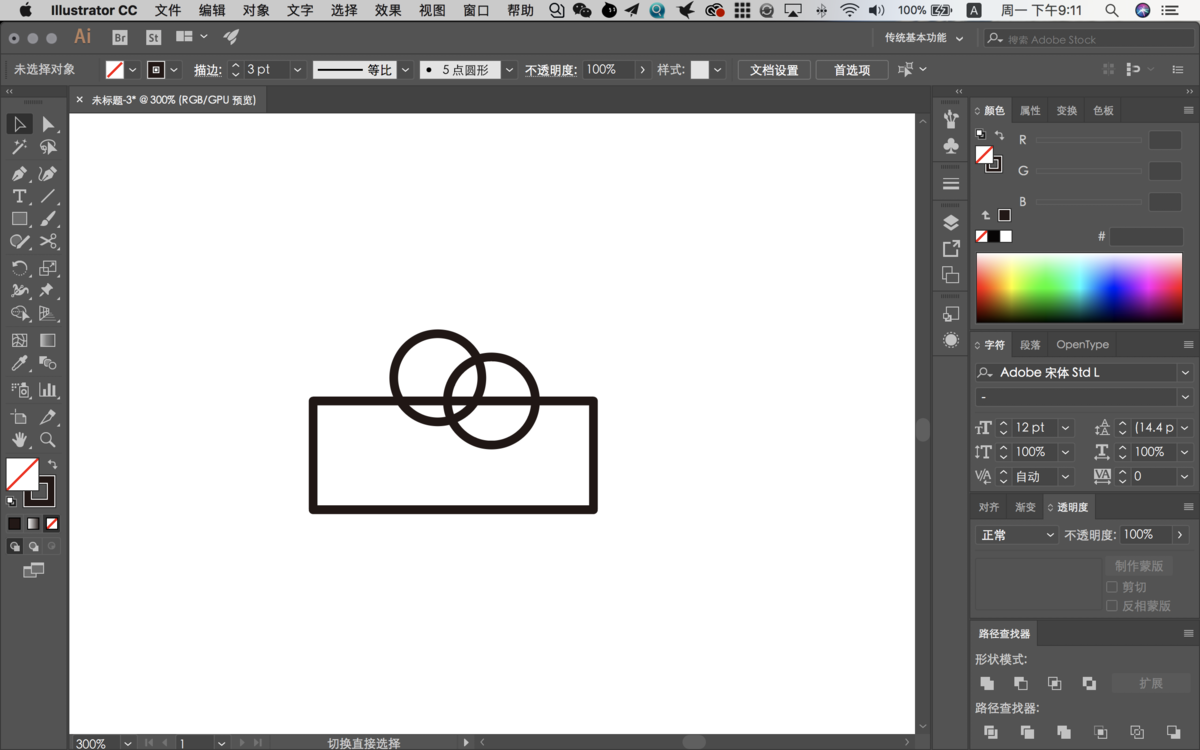Select the Column Graph tool
Viewport: 1200px width, 750px height.
(x=48, y=390)
